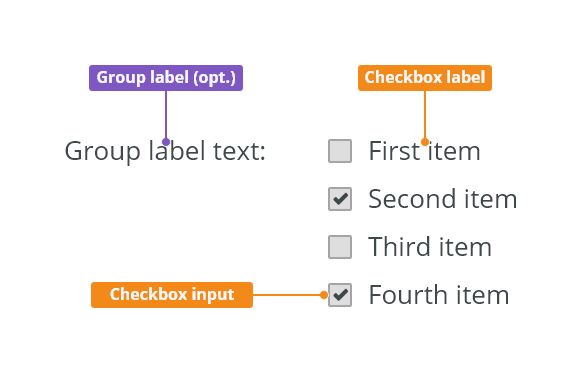Click the orange vertical connector under 'Checkbox label'

pos(425,114)
